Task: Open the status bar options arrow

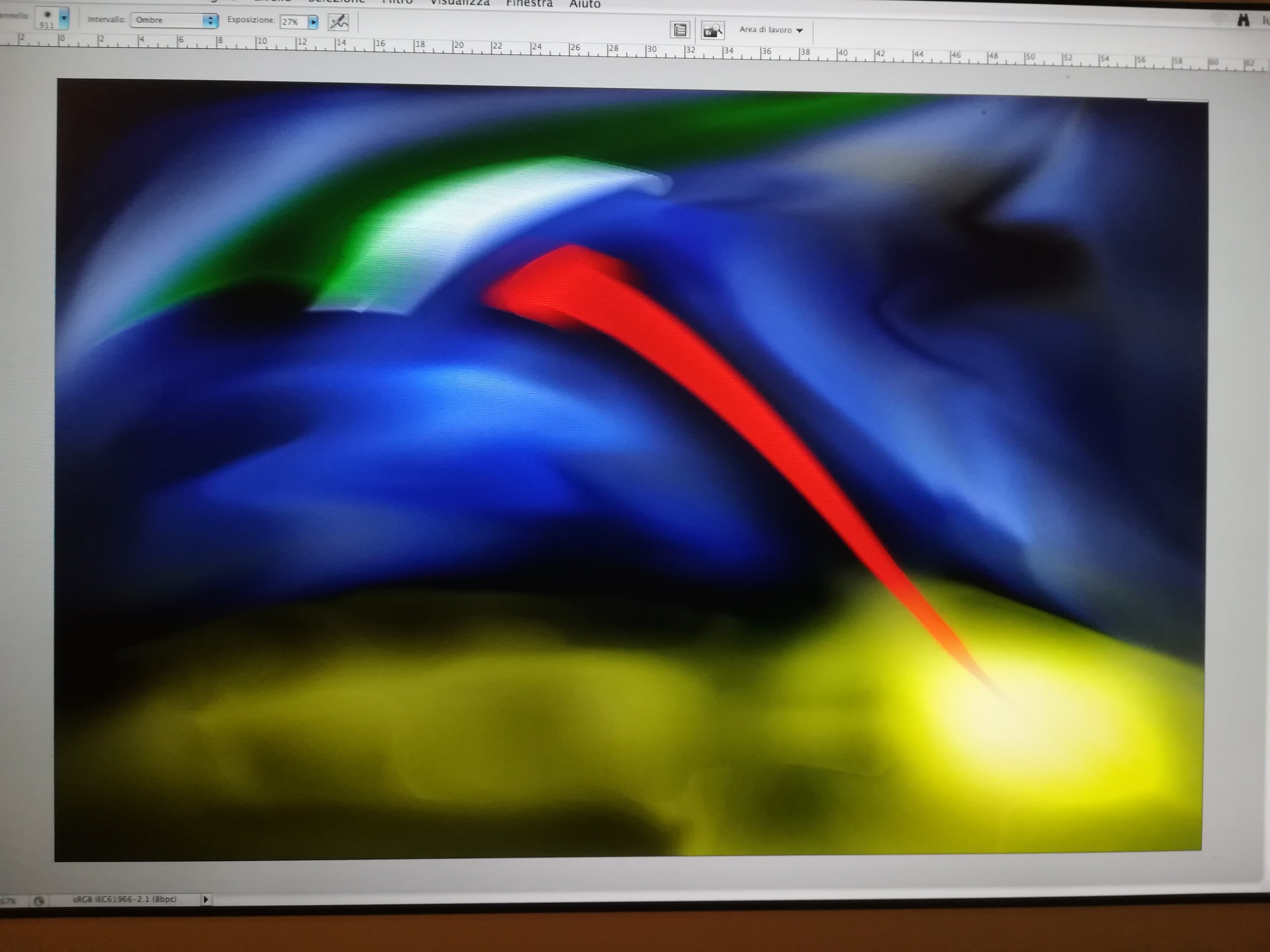Action: coord(206,899)
